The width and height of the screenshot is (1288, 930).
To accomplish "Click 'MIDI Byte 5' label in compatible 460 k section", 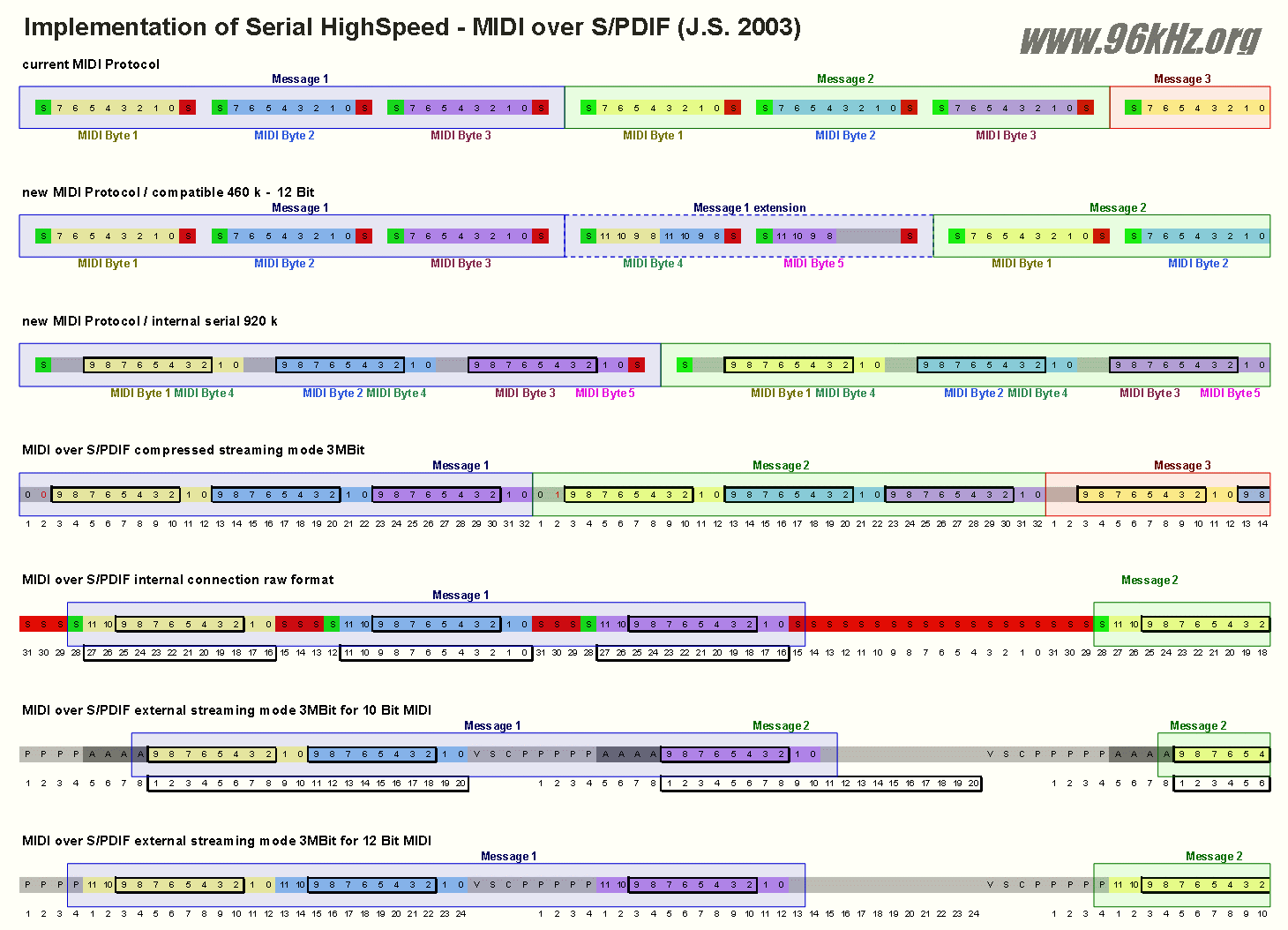I will click(x=813, y=264).
